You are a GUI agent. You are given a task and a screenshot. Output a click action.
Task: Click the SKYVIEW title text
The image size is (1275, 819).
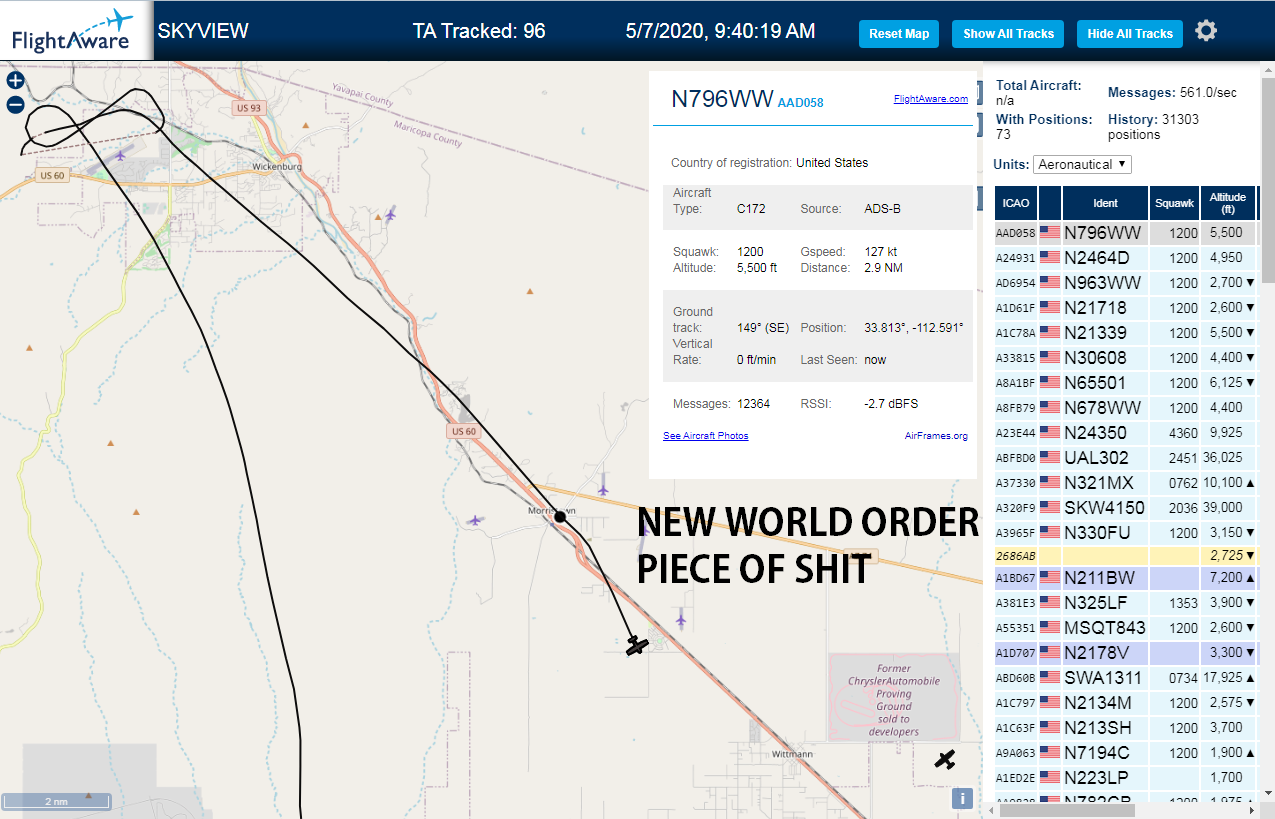(x=203, y=31)
